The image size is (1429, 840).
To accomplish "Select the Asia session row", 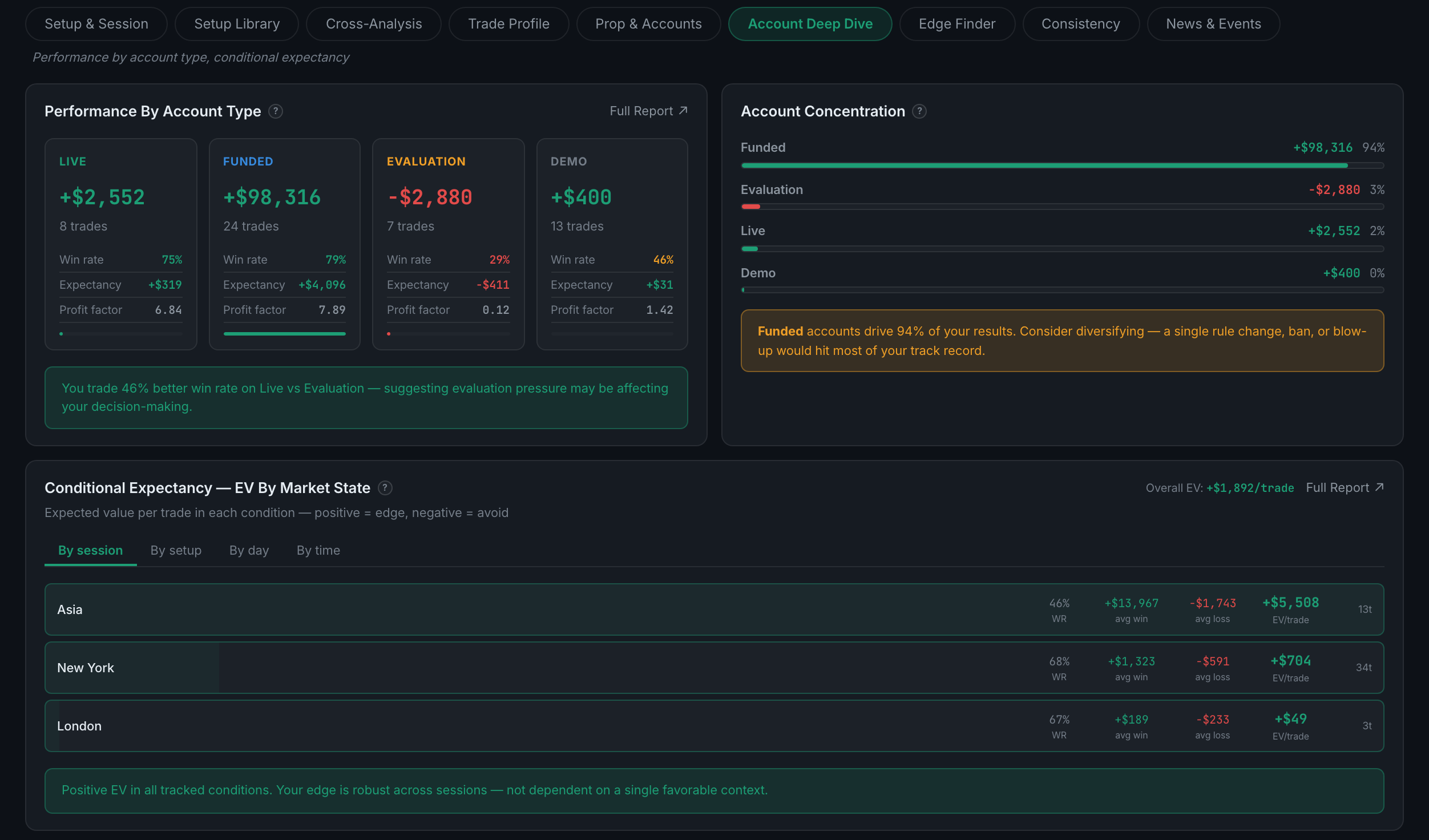I will [714, 609].
